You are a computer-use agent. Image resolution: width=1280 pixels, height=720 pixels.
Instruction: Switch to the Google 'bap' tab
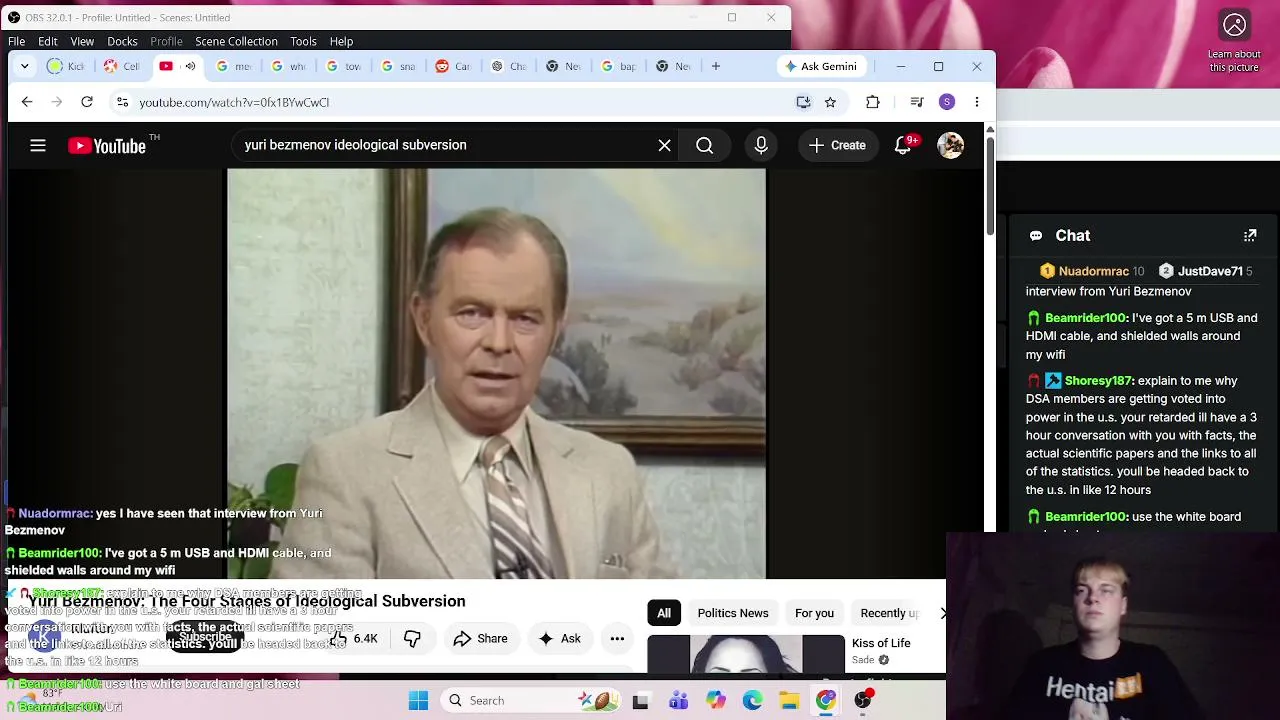click(x=618, y=66)
